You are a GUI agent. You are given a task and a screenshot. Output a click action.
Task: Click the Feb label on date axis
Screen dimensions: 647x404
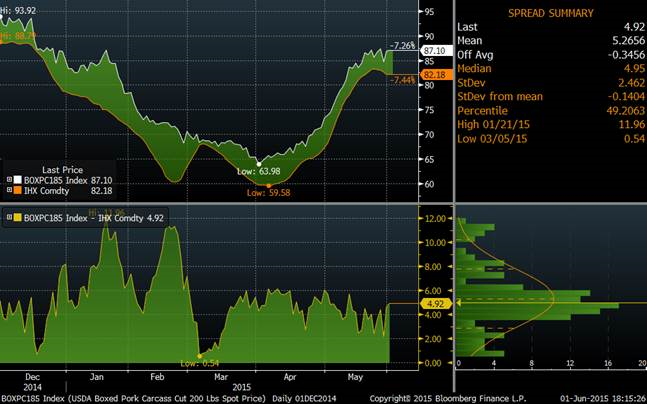[156, 378]
